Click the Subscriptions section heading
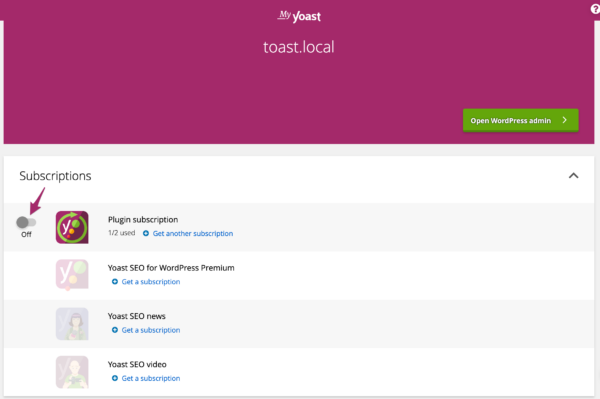This screenshot has width=600, height=399. click(x=55, y=176)
